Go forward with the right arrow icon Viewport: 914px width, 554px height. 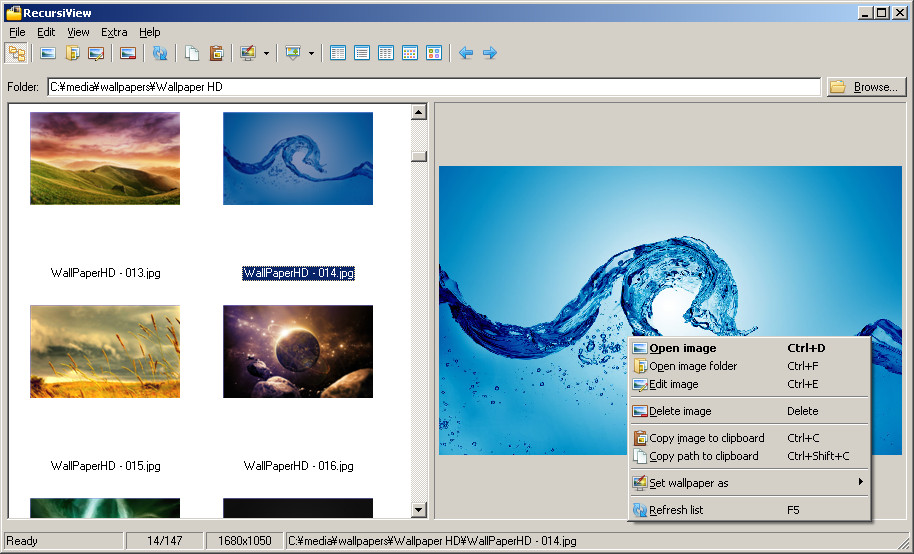pyautogui.click(x=490, y=53)
